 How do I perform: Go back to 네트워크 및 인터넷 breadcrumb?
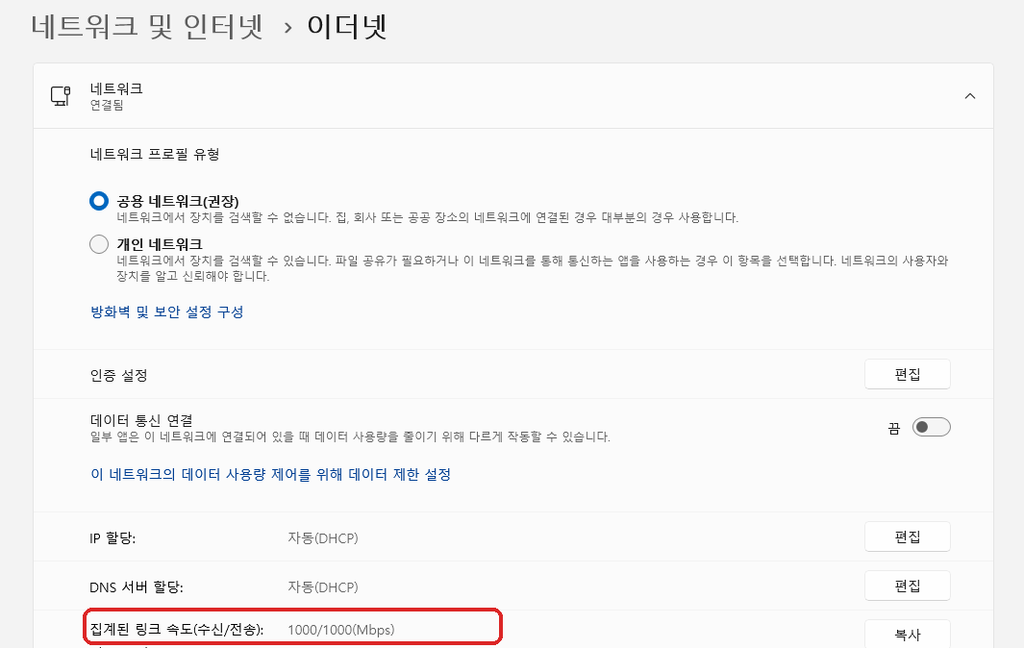pos(148,27)
